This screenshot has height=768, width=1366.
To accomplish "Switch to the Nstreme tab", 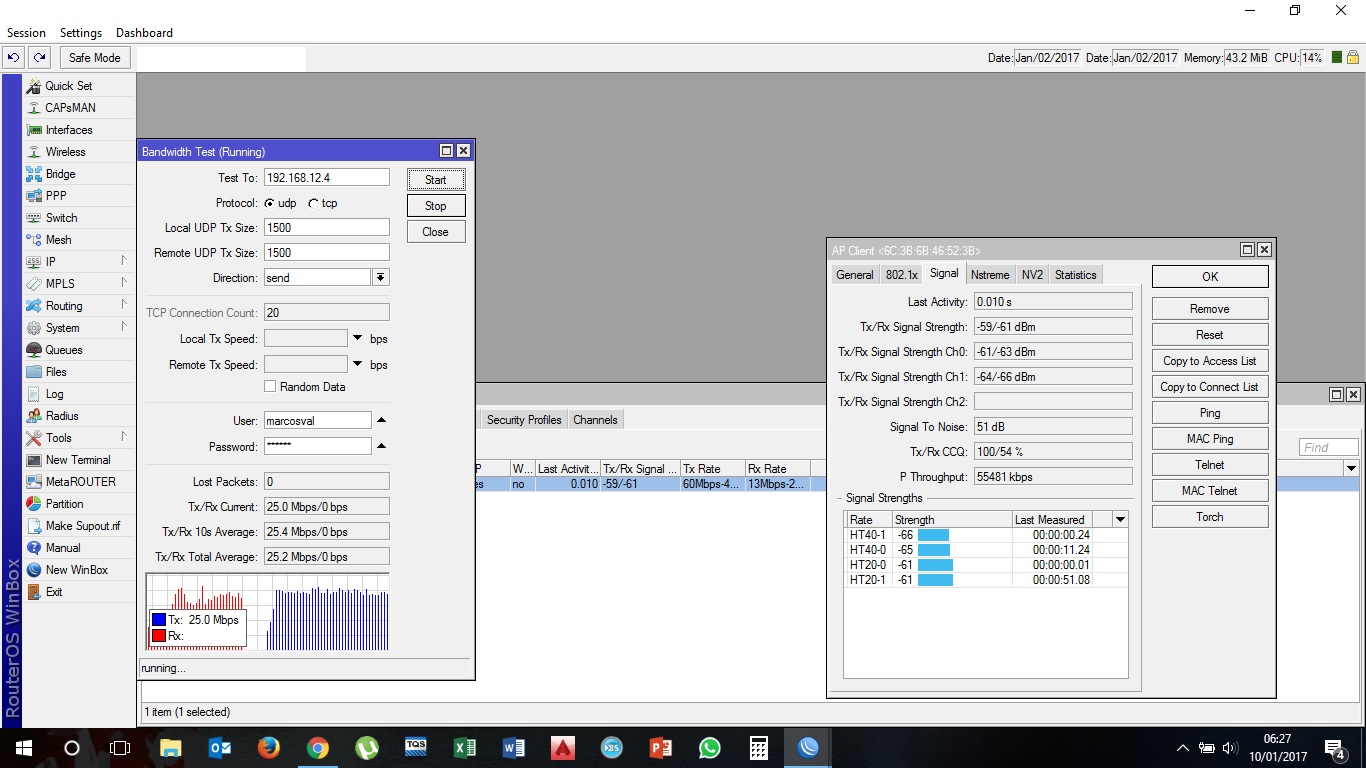I will point(989,275).
